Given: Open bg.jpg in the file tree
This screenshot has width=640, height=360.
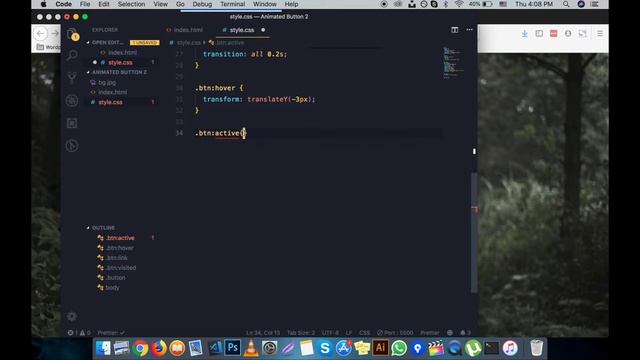Looking at the screenshot, I should click(x=107, y=82).
